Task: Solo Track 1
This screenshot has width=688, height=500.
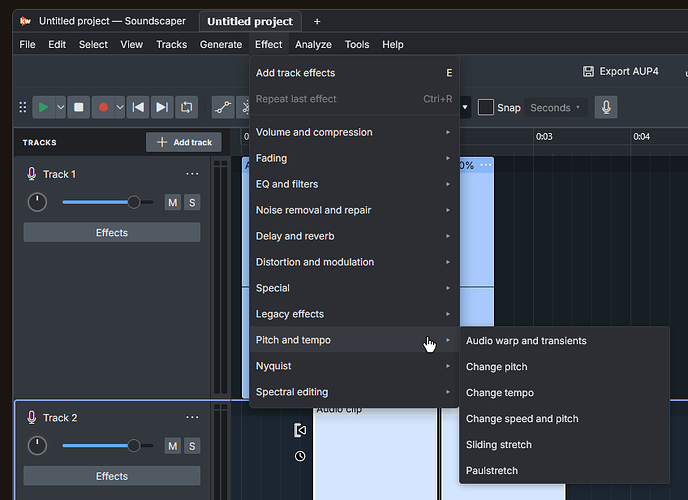Action: click(192, 203)
